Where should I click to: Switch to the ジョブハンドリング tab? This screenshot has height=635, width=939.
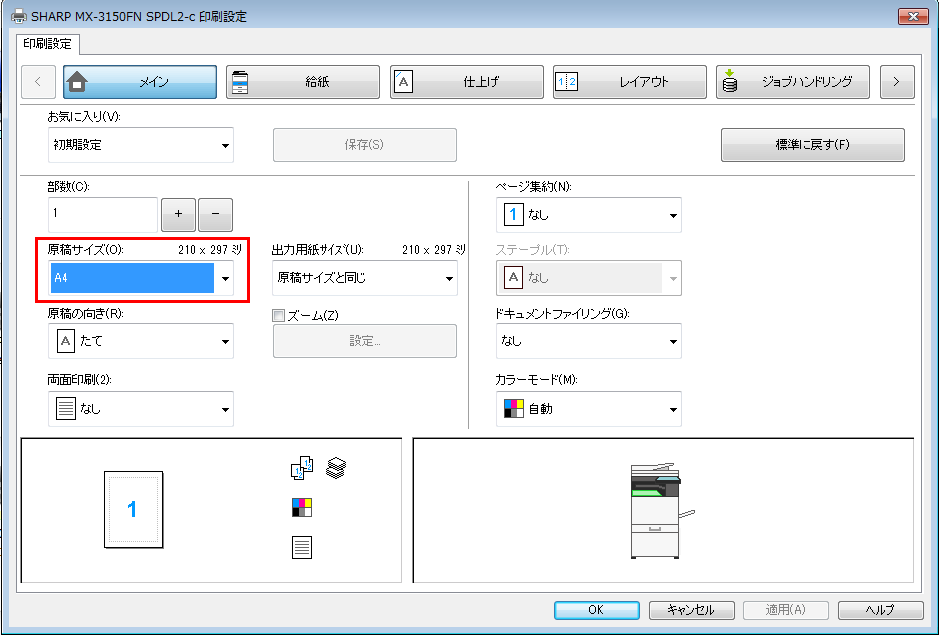(x=793, y=82)
